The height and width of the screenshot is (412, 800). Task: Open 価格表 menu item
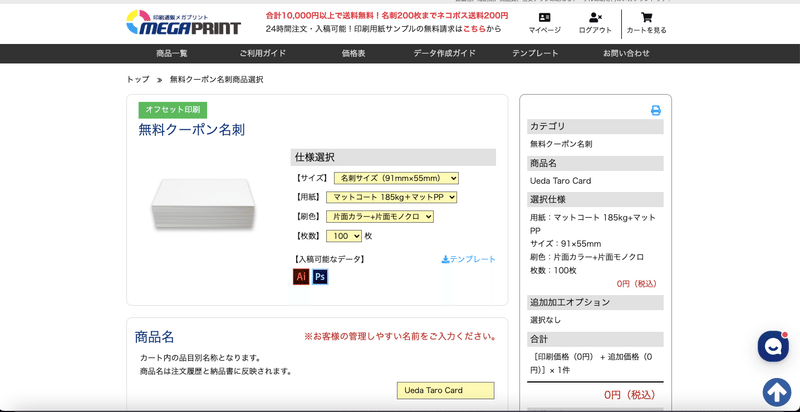click(354, 53)
